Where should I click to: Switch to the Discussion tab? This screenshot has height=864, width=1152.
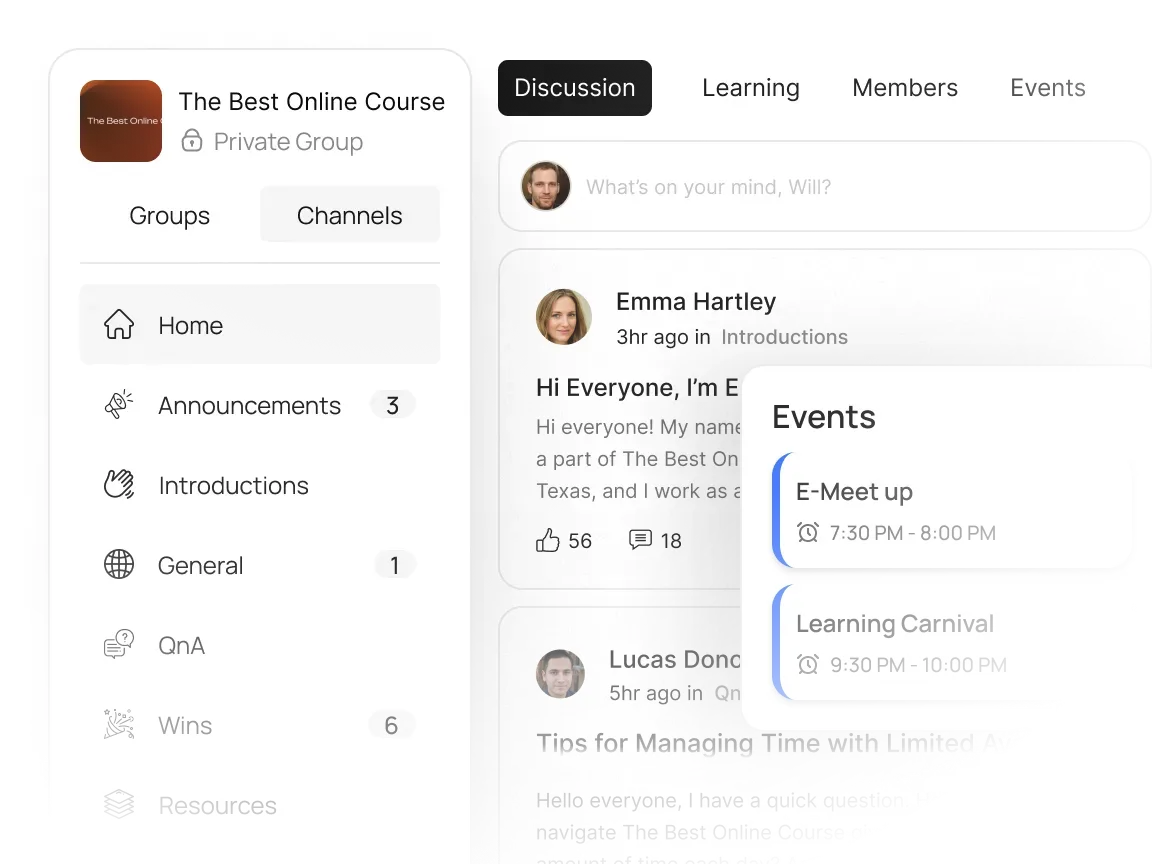(575, 87)
